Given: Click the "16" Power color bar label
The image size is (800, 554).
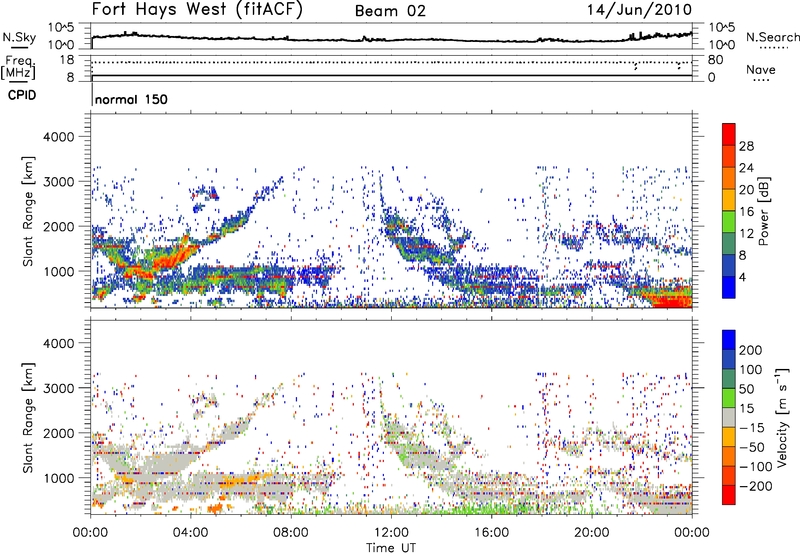Looking at the screenshot, I should coord(746,212).
